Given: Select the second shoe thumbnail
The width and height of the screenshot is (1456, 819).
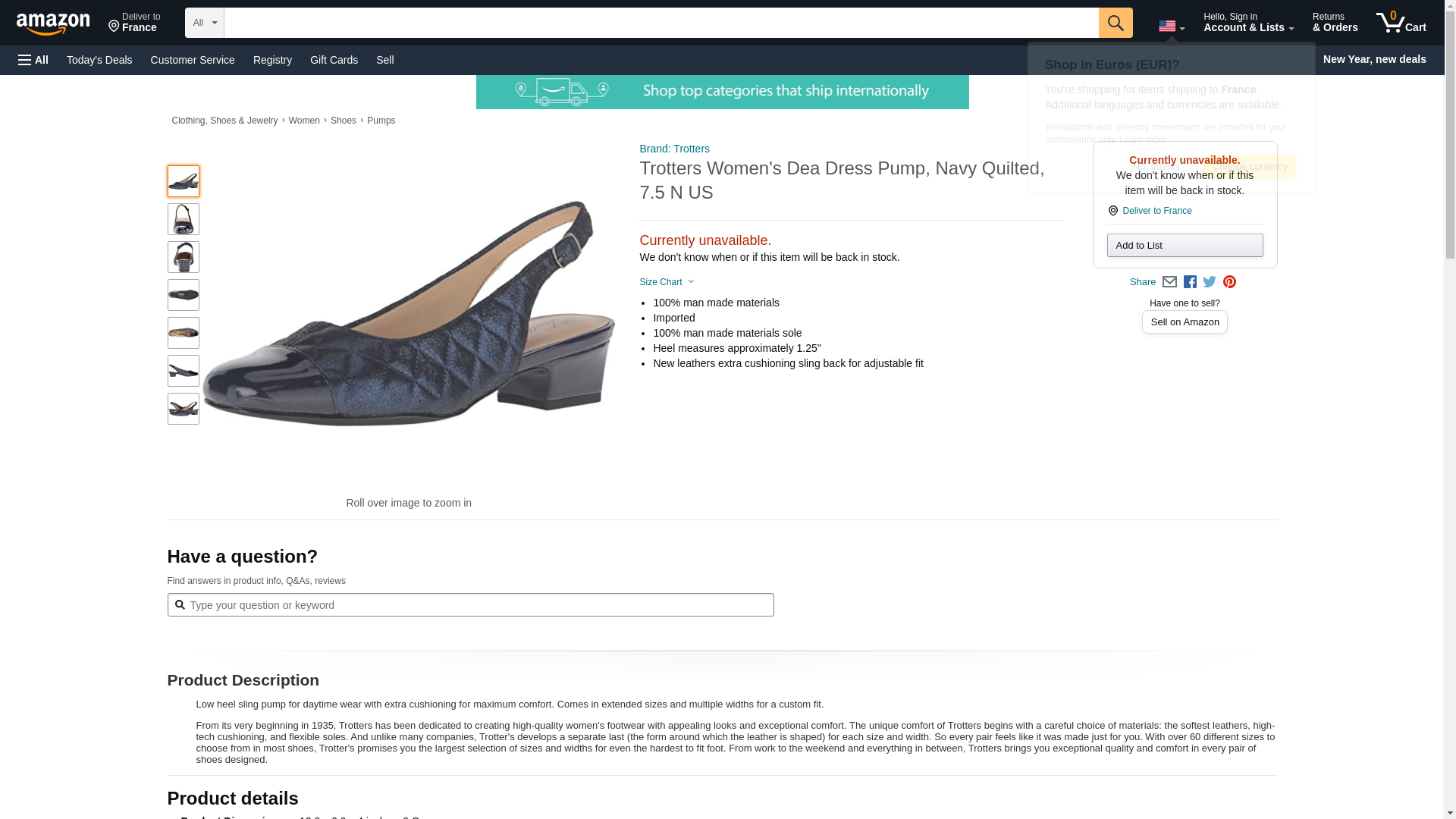Looking at the screenshot, I should [183, 219].
